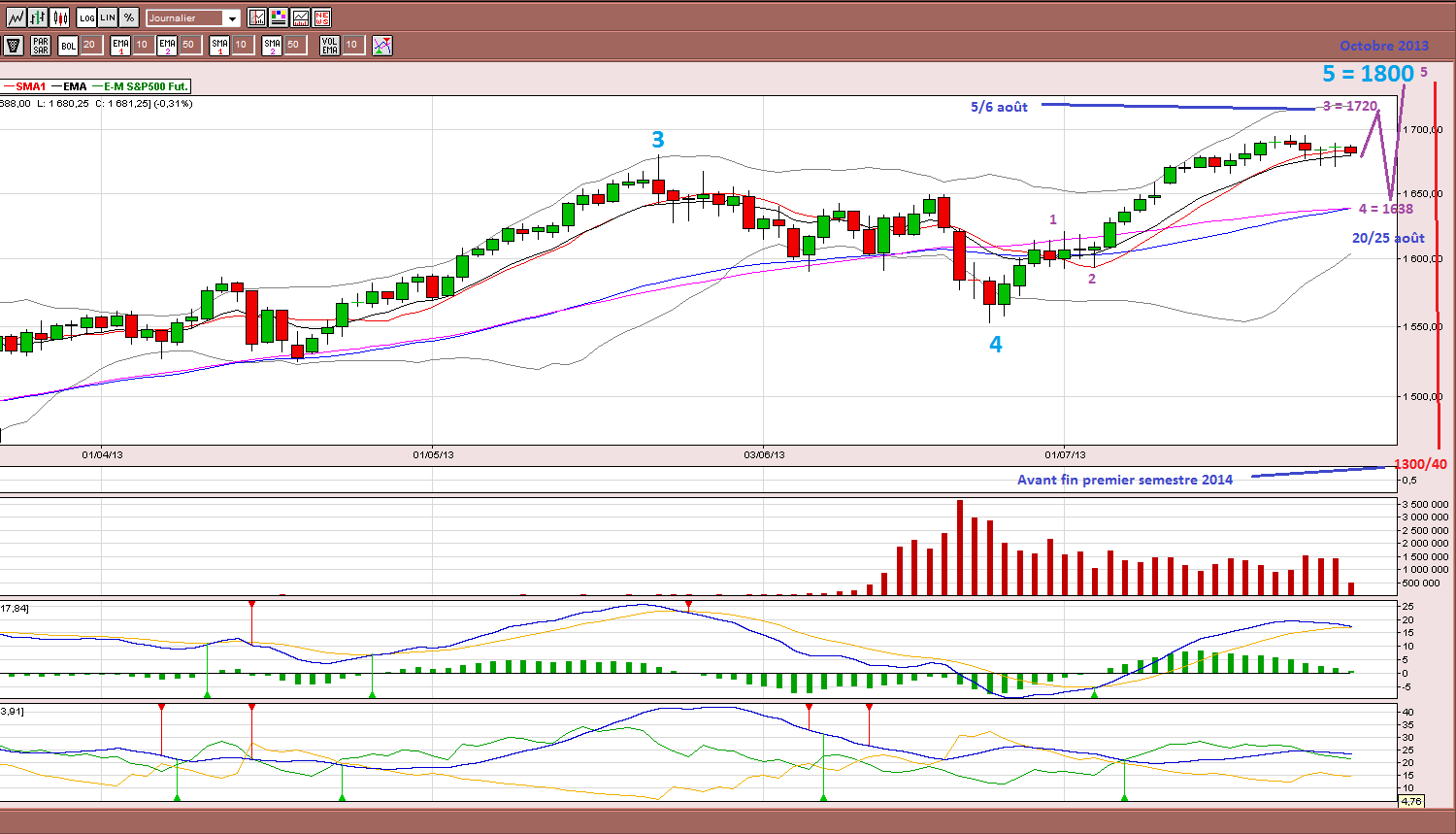Open the Journalier timeframe dropdown
The width and height of the screenshot is (1456, 834).
(193, 18)
